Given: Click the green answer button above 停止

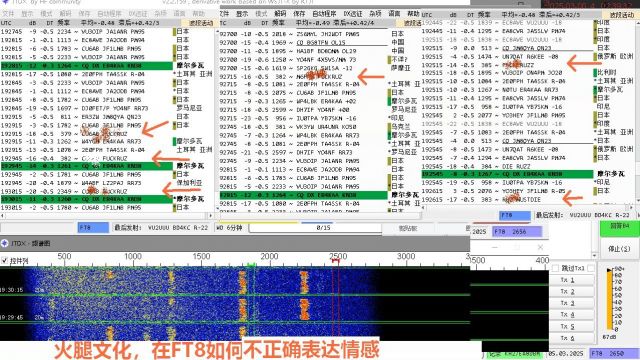Looking at the screenshot, I should (619, 228).
